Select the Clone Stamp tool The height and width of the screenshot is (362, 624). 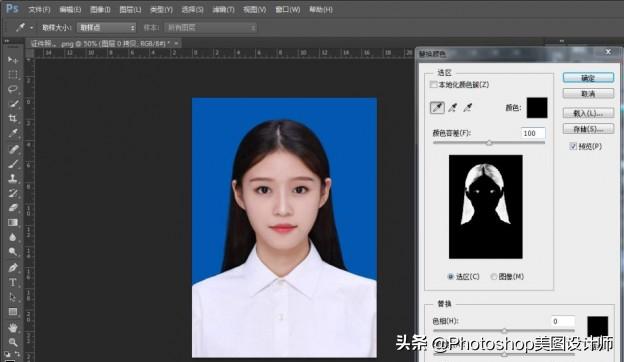coord(13,179)
